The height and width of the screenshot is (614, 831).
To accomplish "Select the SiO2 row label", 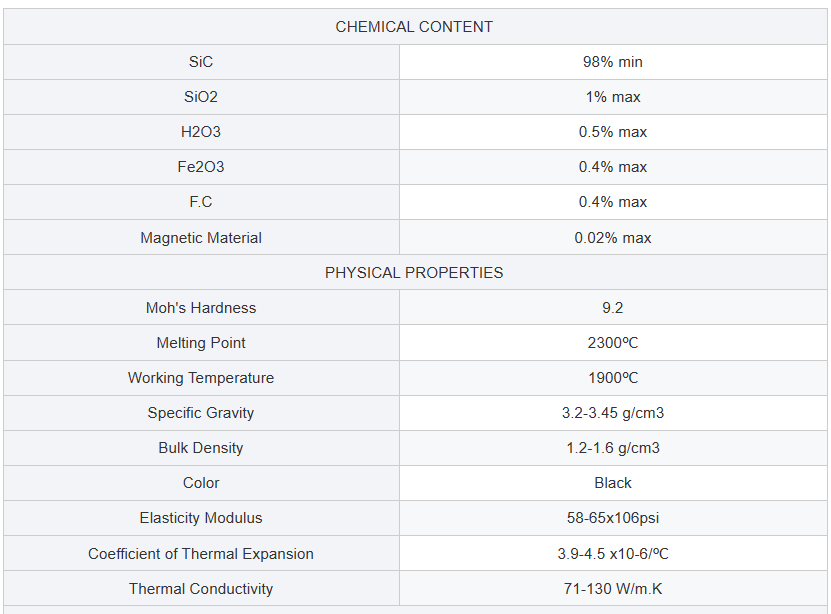I will click(x=201, y=97).
